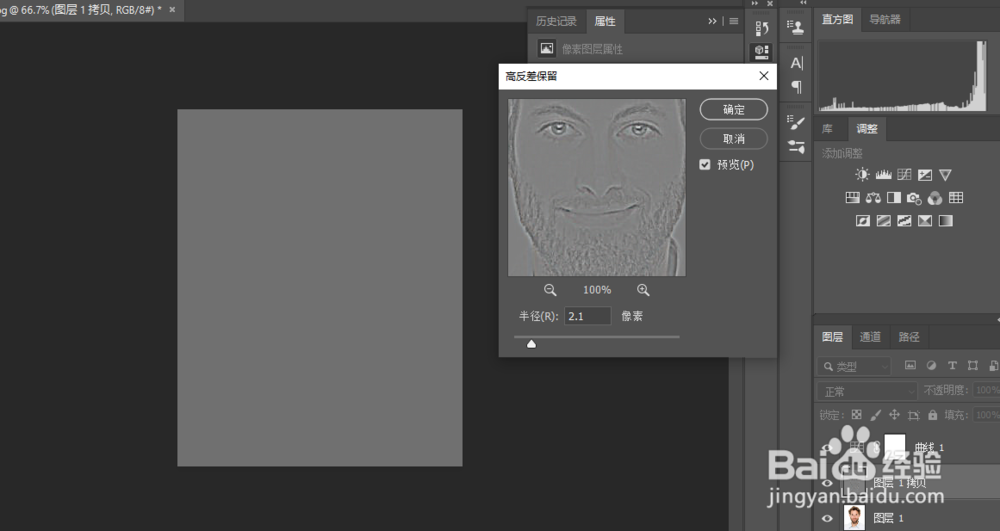Screen dimensions: 1000x531
Task: Open the Character panel icon
Action: tap(796, 63)
